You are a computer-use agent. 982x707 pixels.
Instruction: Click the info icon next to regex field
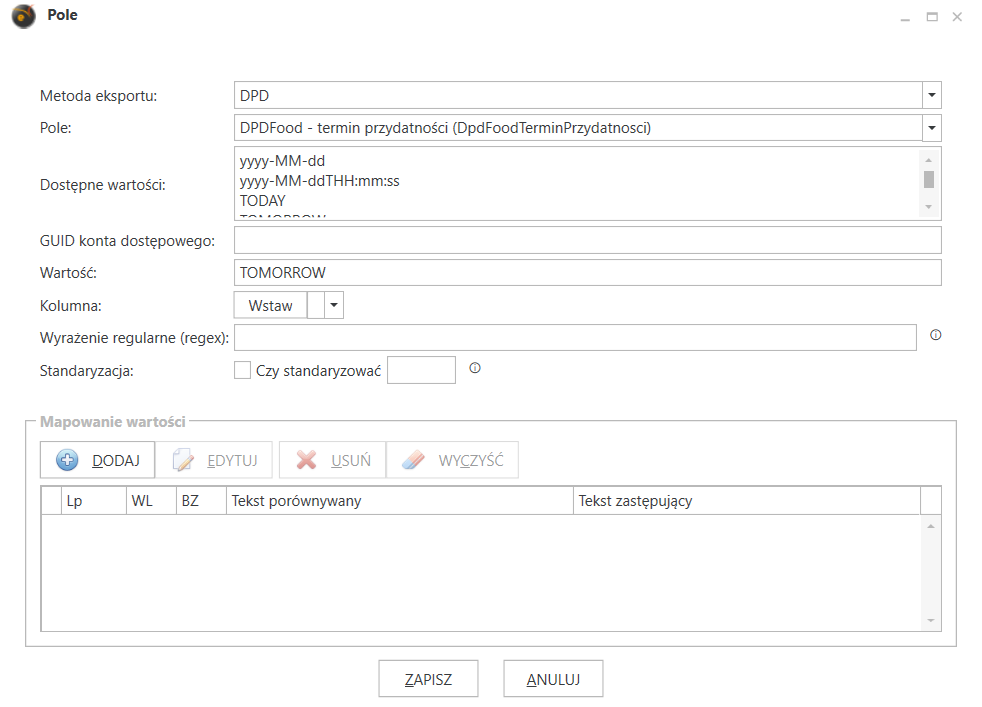pyautogui.click(x=936, y=335)
